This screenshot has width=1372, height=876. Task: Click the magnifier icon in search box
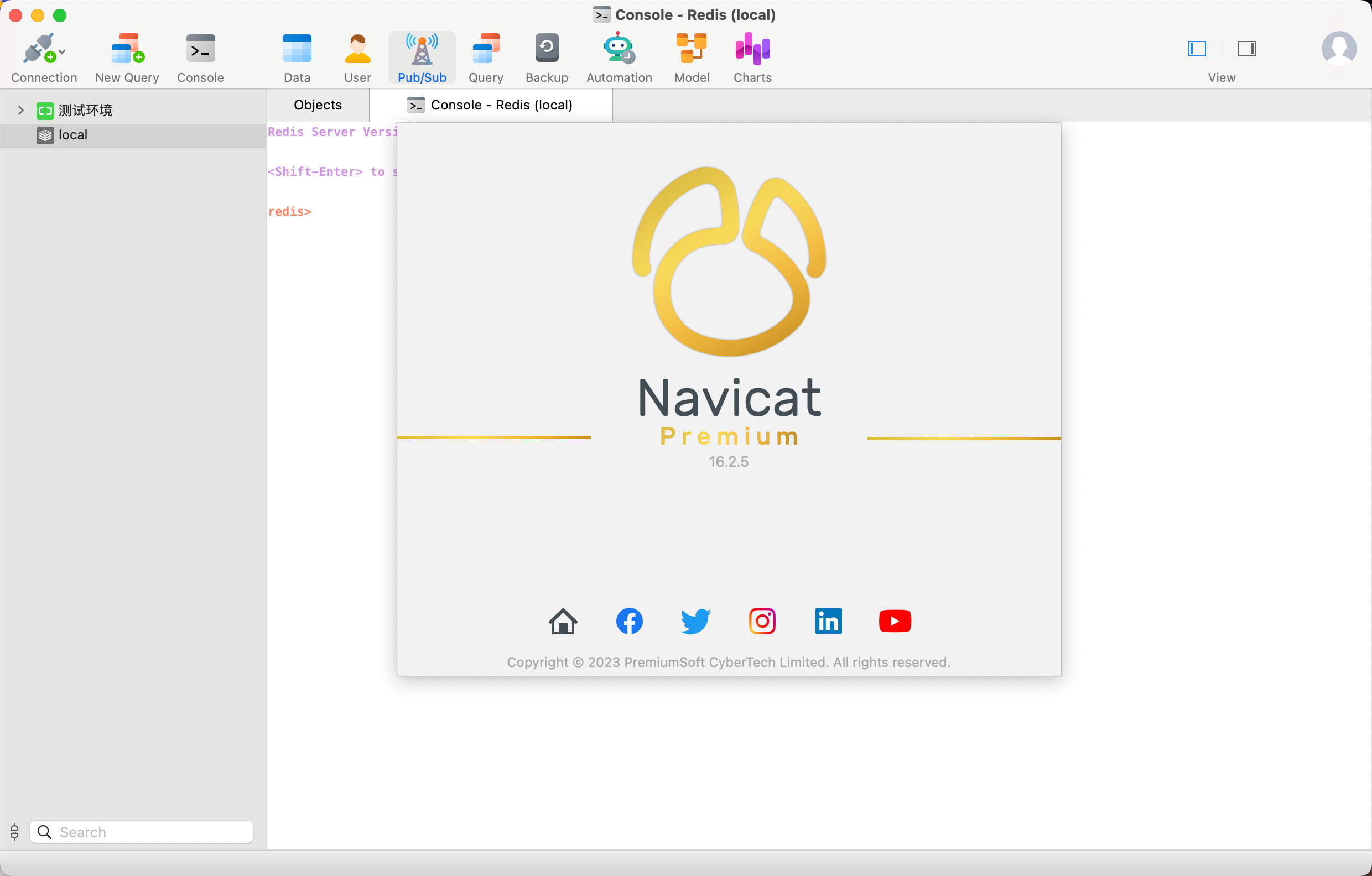[x=44, y=832]
